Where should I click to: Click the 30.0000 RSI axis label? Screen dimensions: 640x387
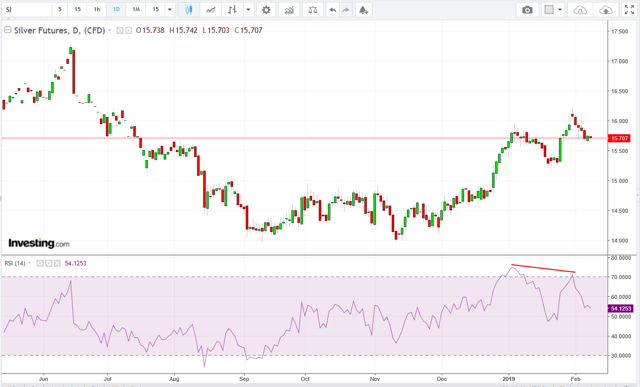tap(621, 356)
